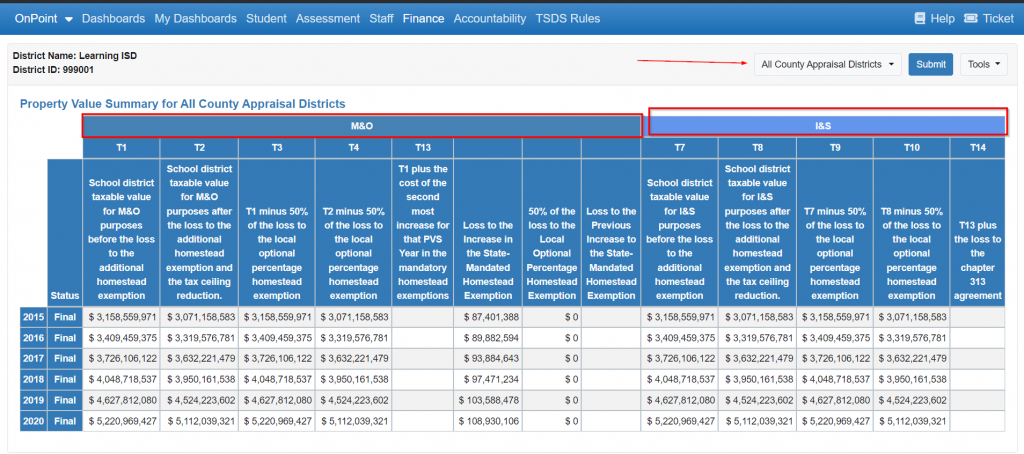Open the Tools dropdown menu
1024x454 pixels.
(984, 65)
